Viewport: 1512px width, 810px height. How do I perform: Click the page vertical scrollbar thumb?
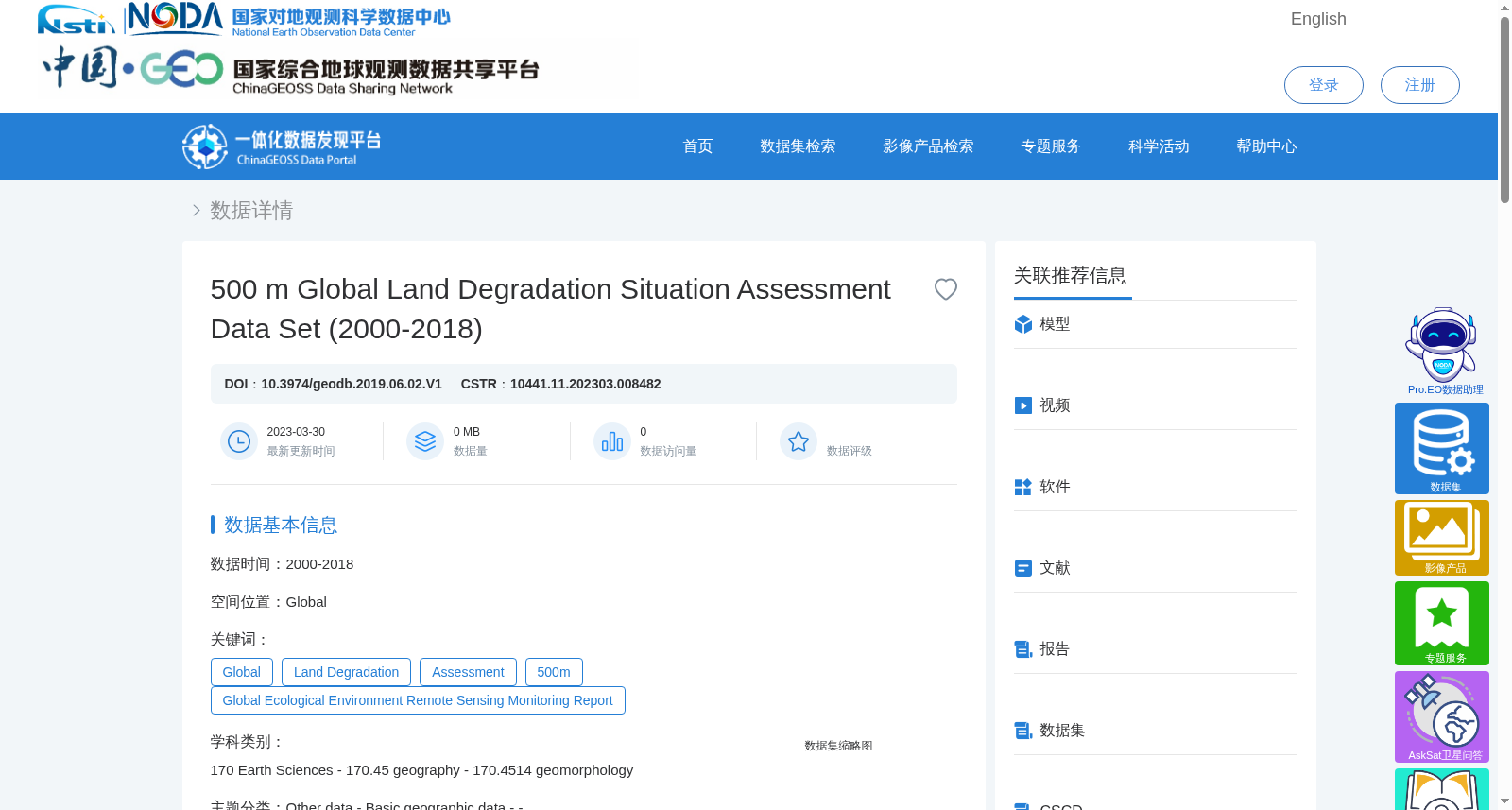1504,109
